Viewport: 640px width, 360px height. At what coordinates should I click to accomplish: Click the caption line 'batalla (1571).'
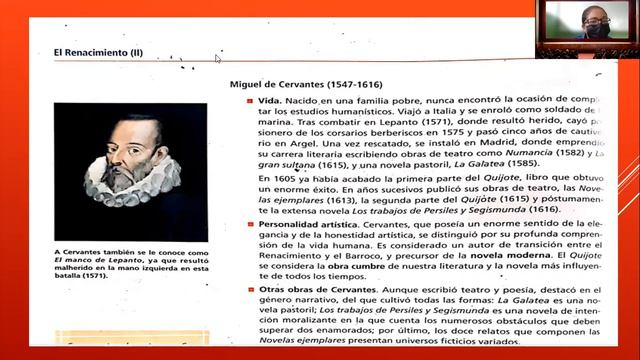(x=81, y=276)
